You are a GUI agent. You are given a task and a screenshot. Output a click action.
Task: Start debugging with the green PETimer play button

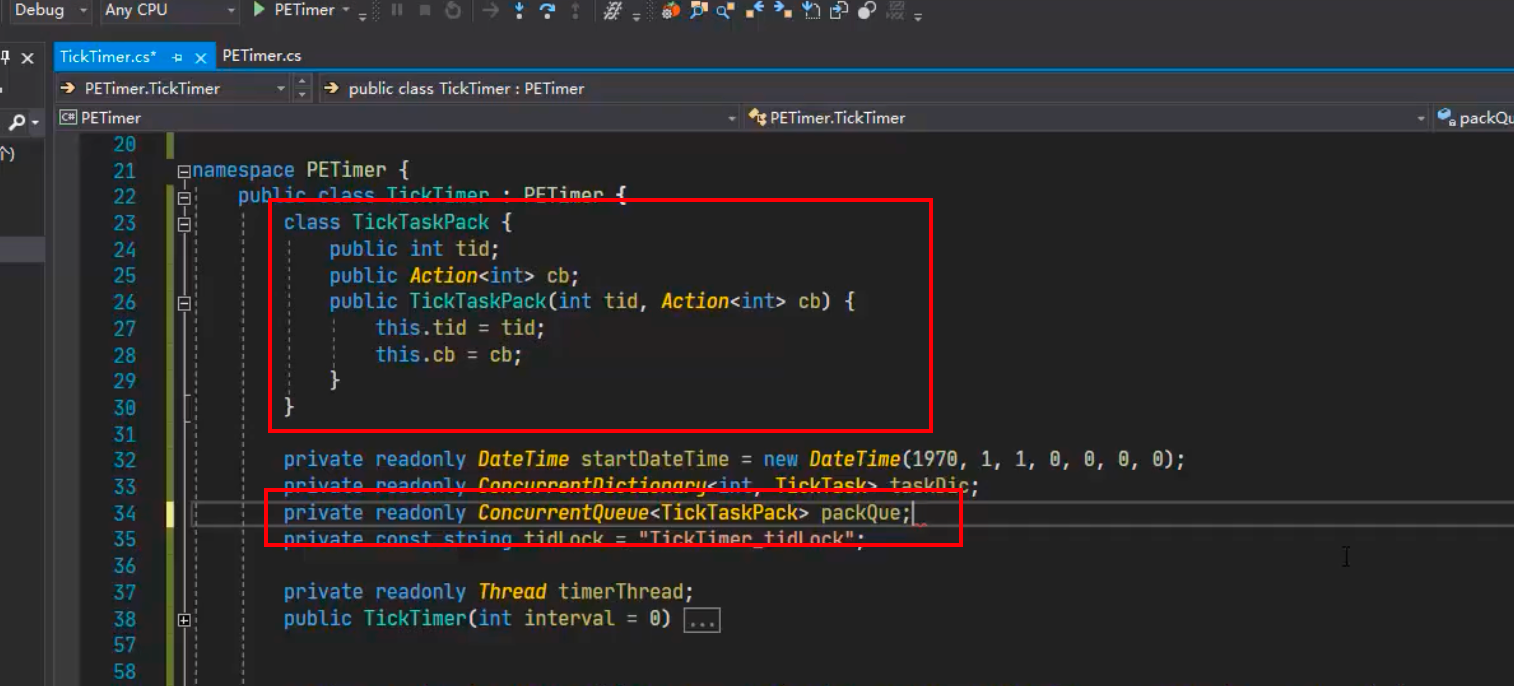click(259, 10)
